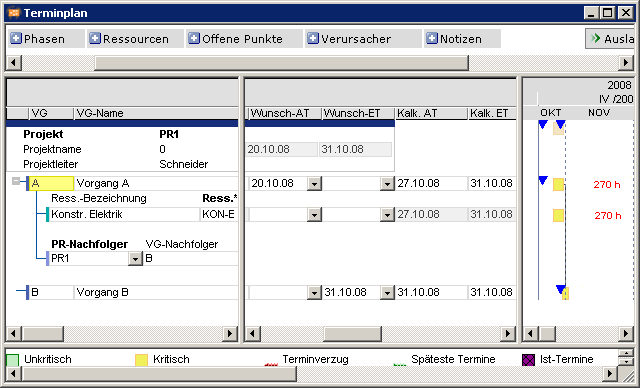Expand the Notizen section plus icon
This screenshot has width=640, height=388.
(x=432, y=39)
